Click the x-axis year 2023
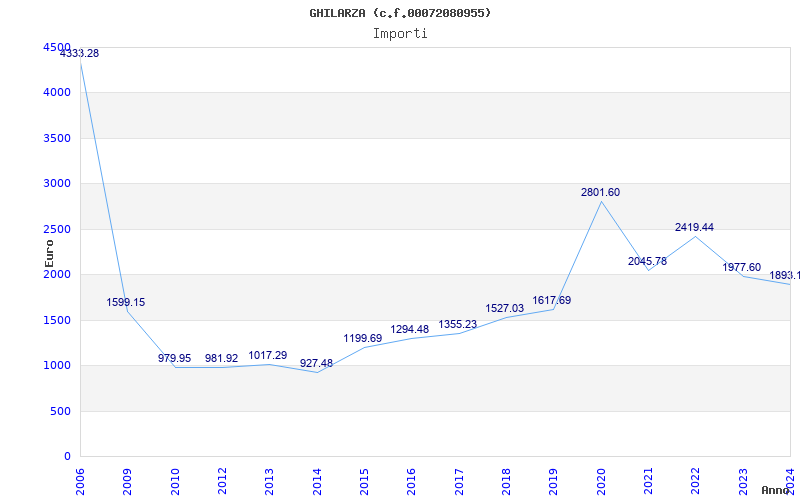 (x=743, y=481)
